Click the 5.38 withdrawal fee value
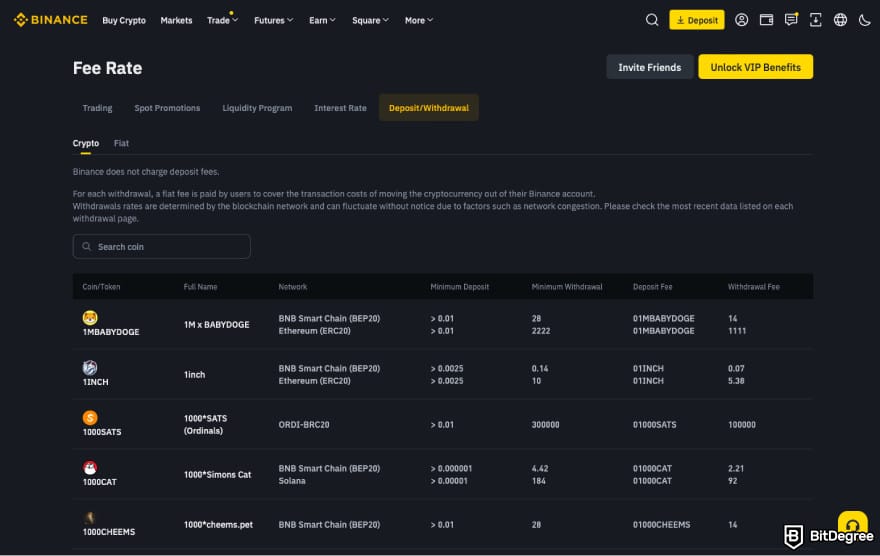 [736, 381]
